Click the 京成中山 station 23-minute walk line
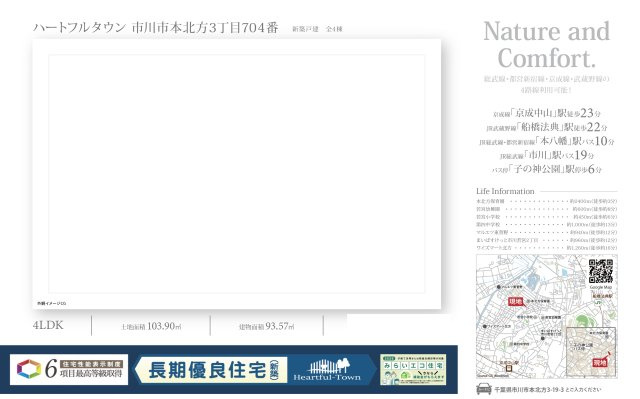Screen dimensions: 640x399 pos(547,113)
